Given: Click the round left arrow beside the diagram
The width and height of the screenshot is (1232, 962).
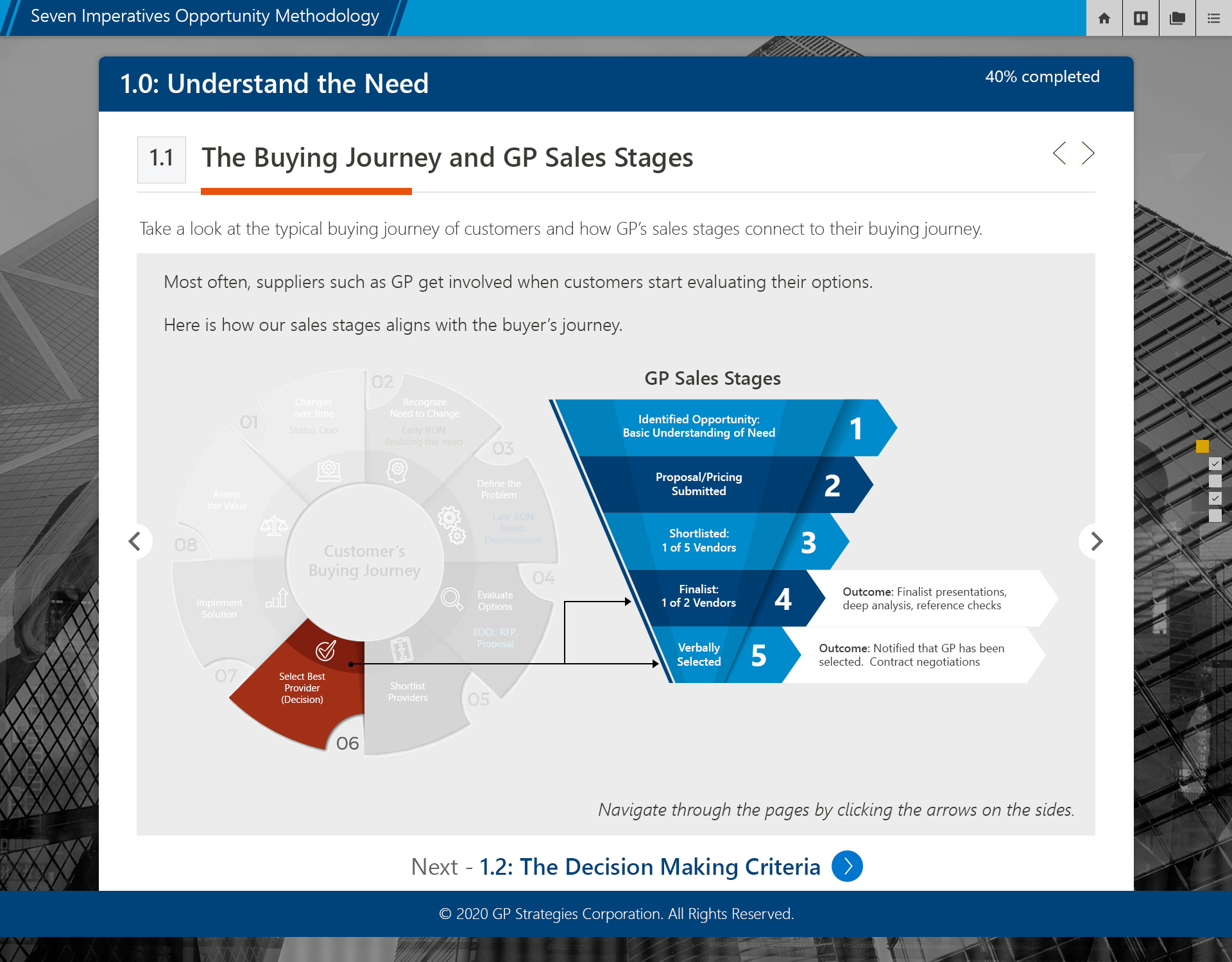Looking at the screenshot, I should coord(135,541).
